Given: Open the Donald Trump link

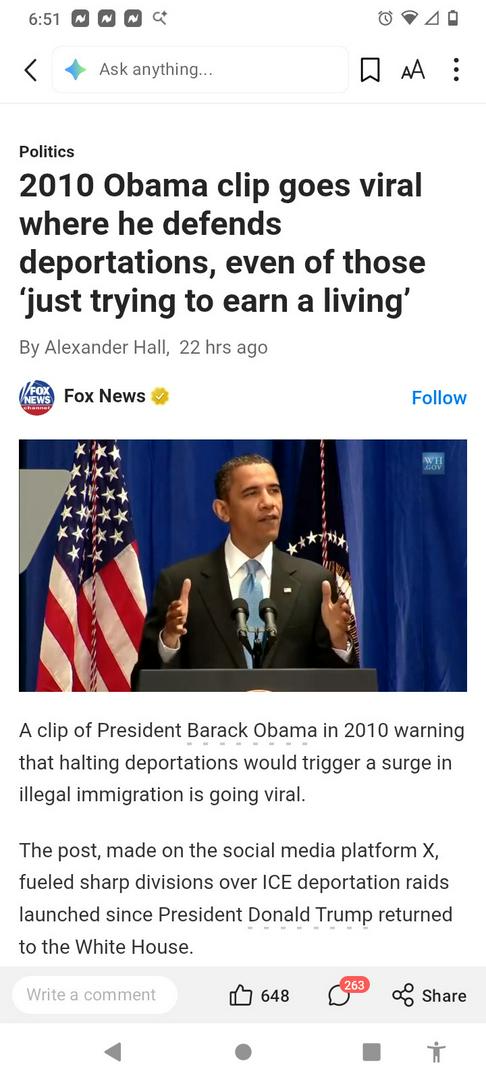Looking at the screenshot, I should (x=310, y=915).
